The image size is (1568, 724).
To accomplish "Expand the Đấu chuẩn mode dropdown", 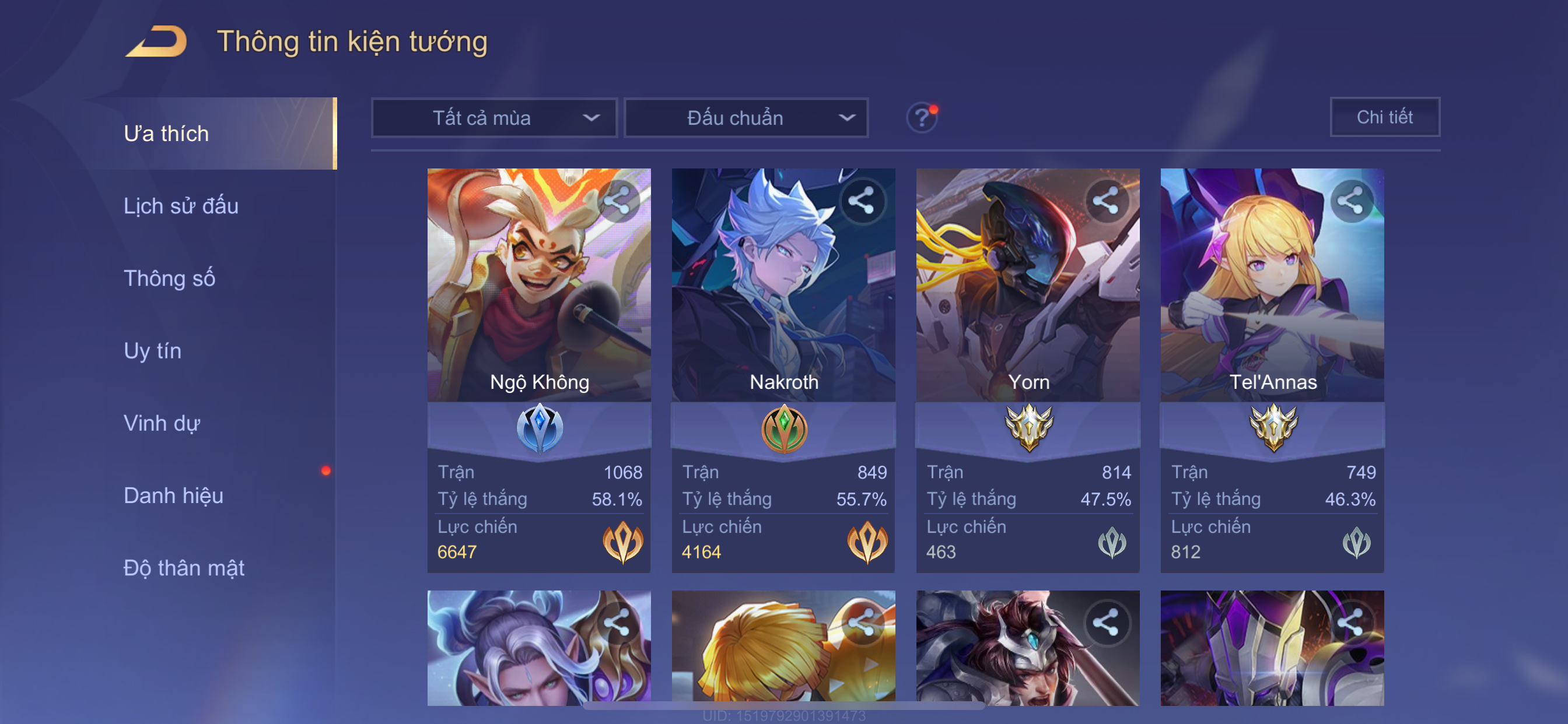I will 746,117.
